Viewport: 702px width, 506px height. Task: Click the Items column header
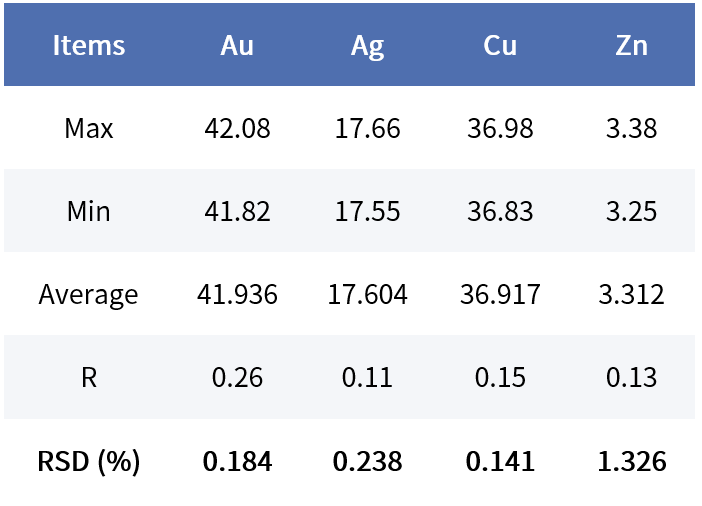point(89,46)
